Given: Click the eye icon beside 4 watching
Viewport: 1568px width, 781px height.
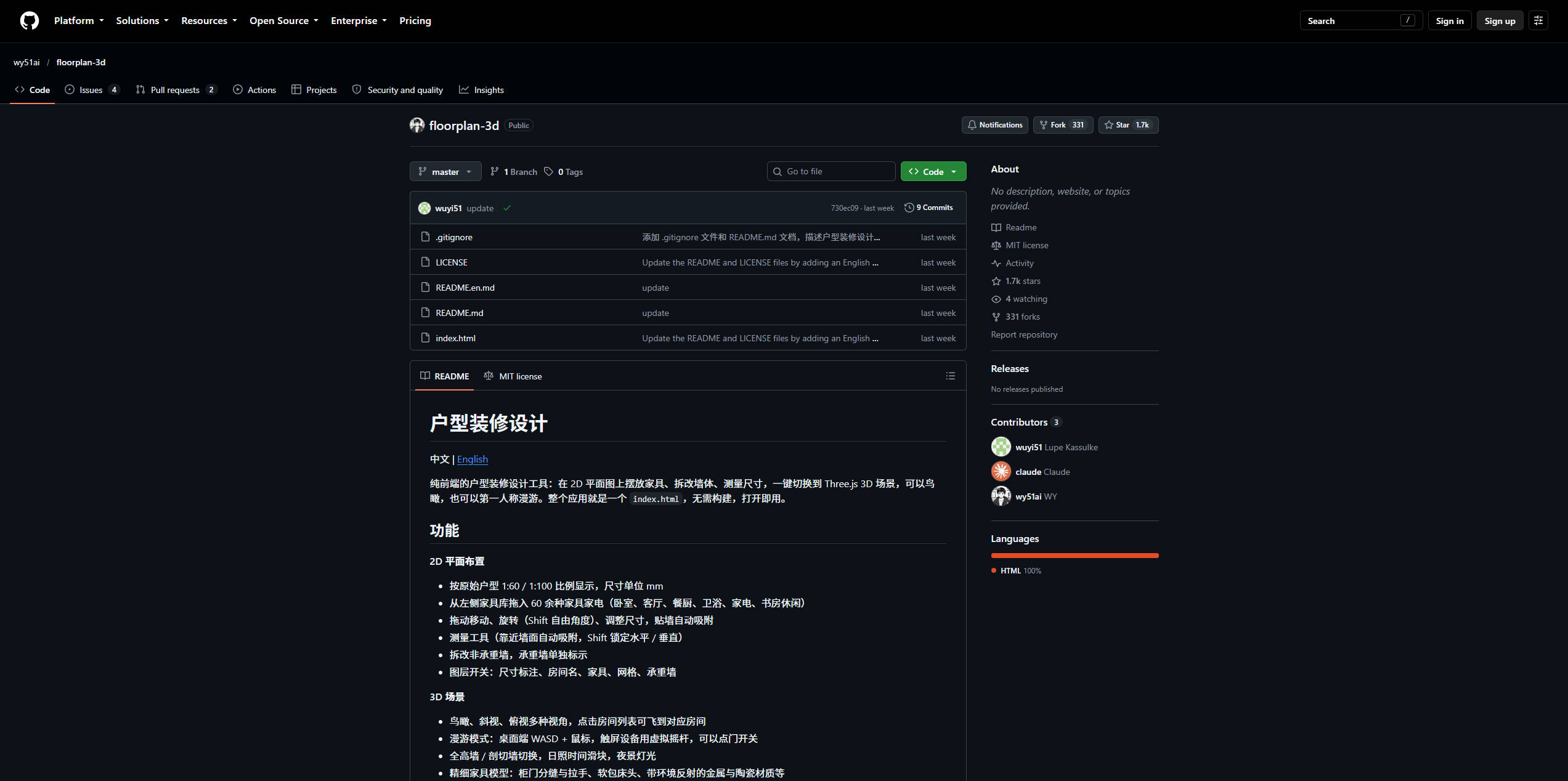Looking at the screenshot, I should [x=996, y=299].
